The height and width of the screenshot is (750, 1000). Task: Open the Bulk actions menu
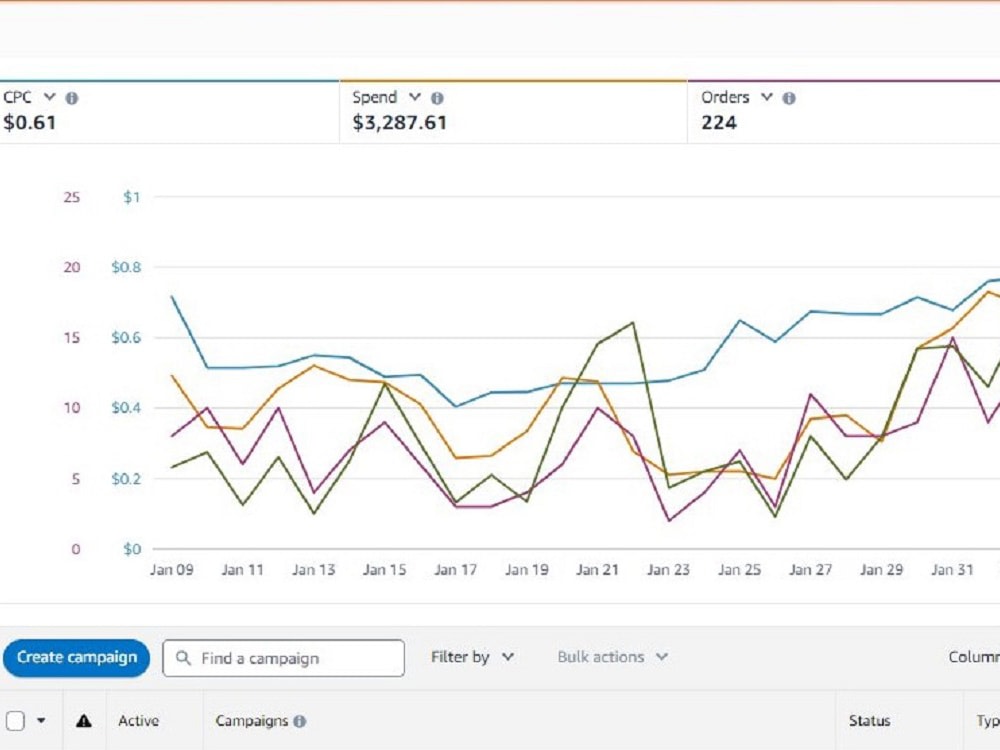[x=612, y=657]
